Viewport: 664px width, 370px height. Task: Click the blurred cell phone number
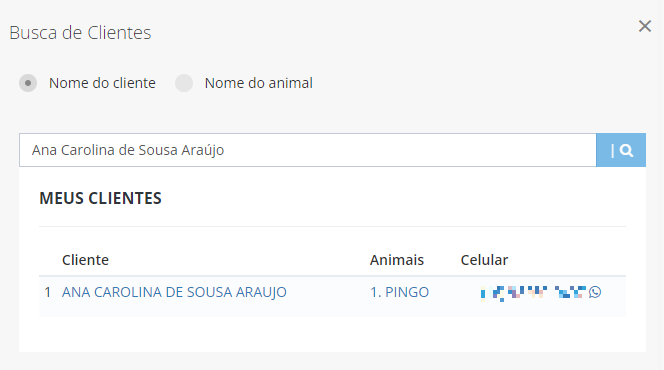[533, 292]
